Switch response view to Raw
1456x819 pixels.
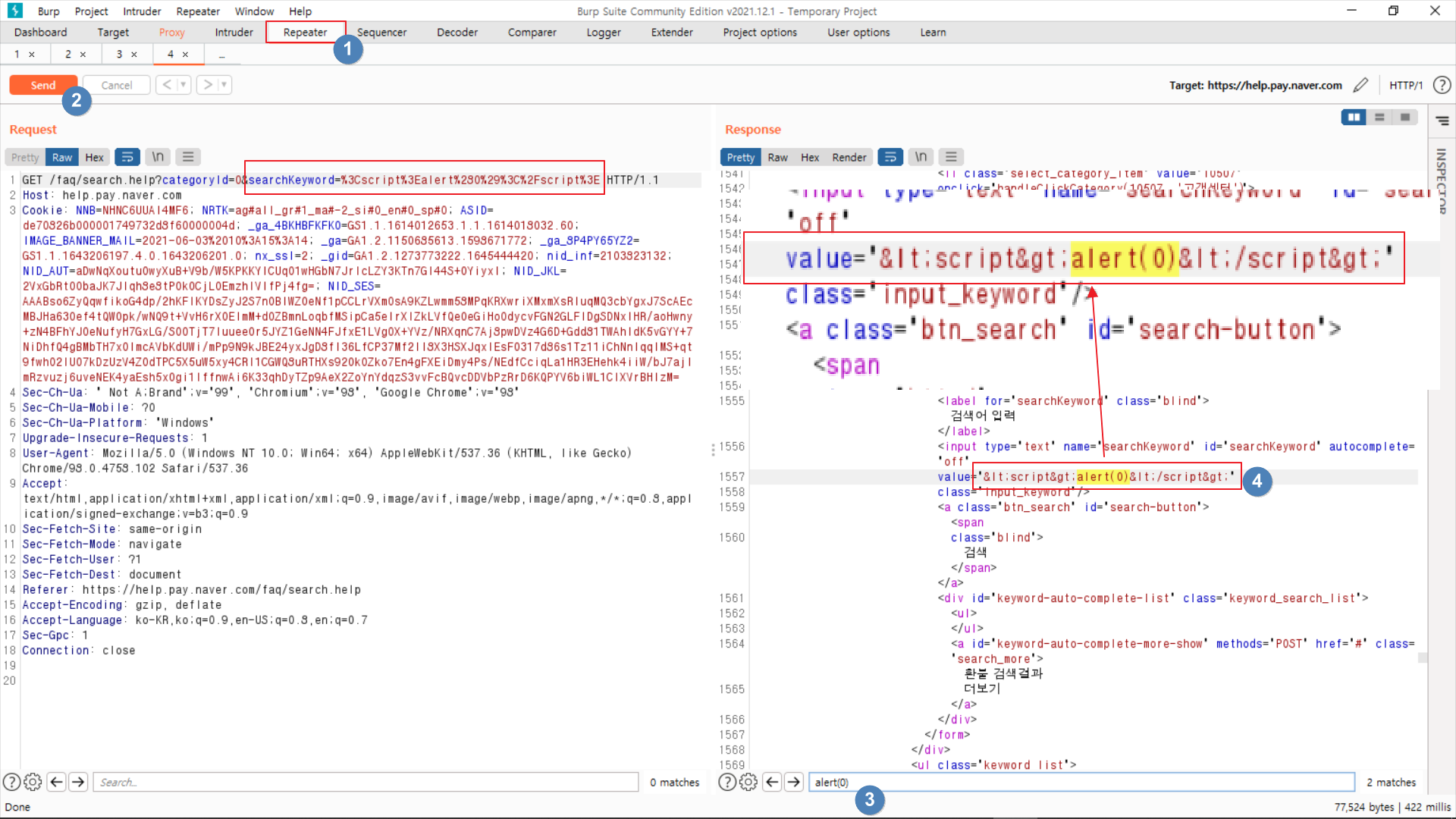(x=777, y=157)
